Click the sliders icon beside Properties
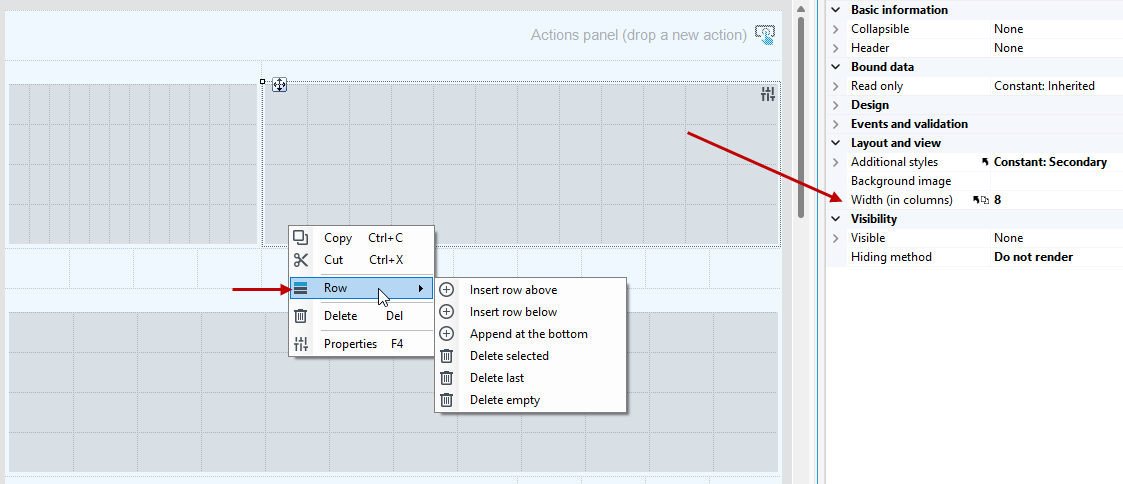Viewport: 1123px width, 484px height. [x=301, y=344]
